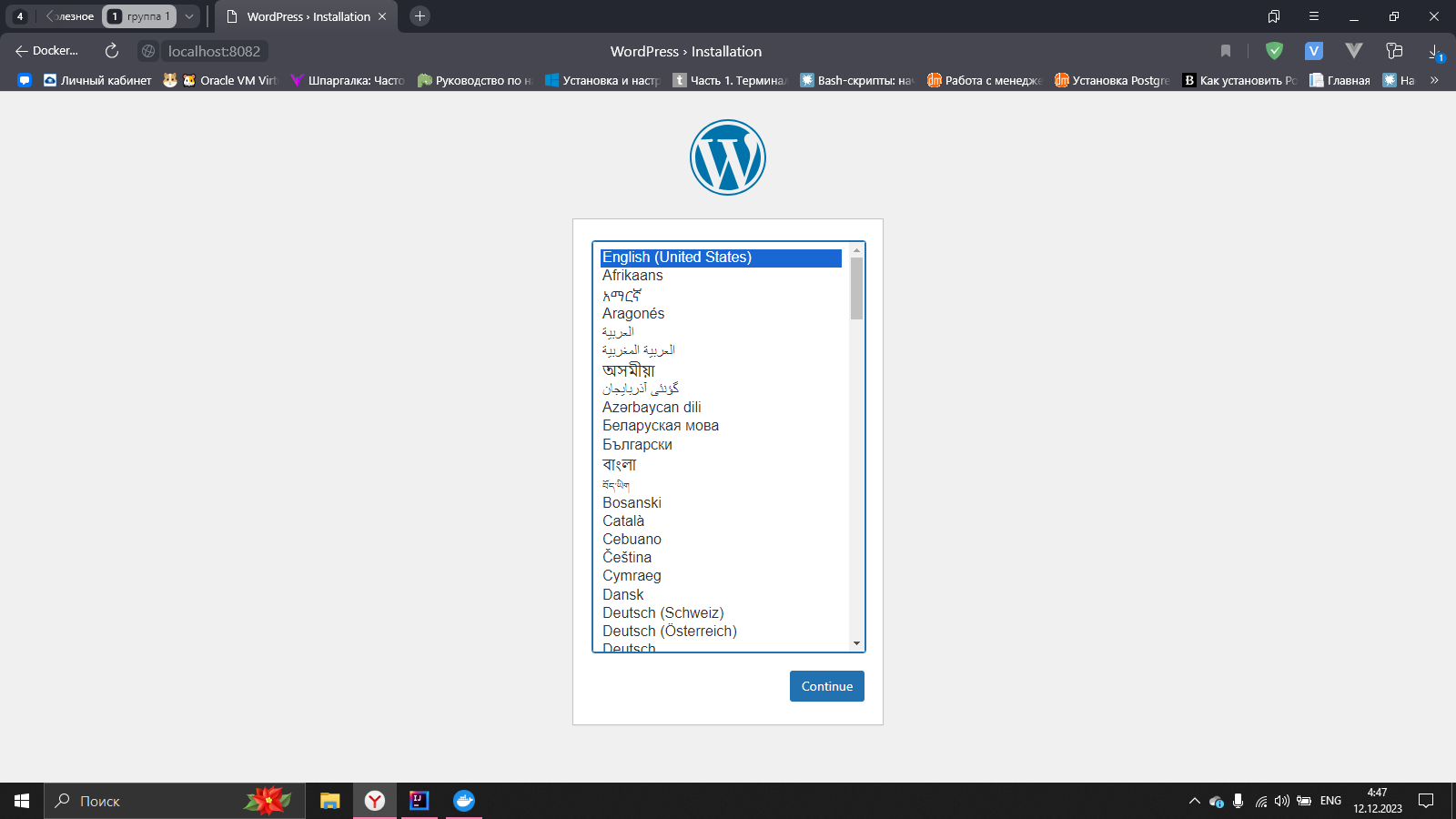
Task: Click the OneDrive cloud tray icon
Action: (1216, 801)
